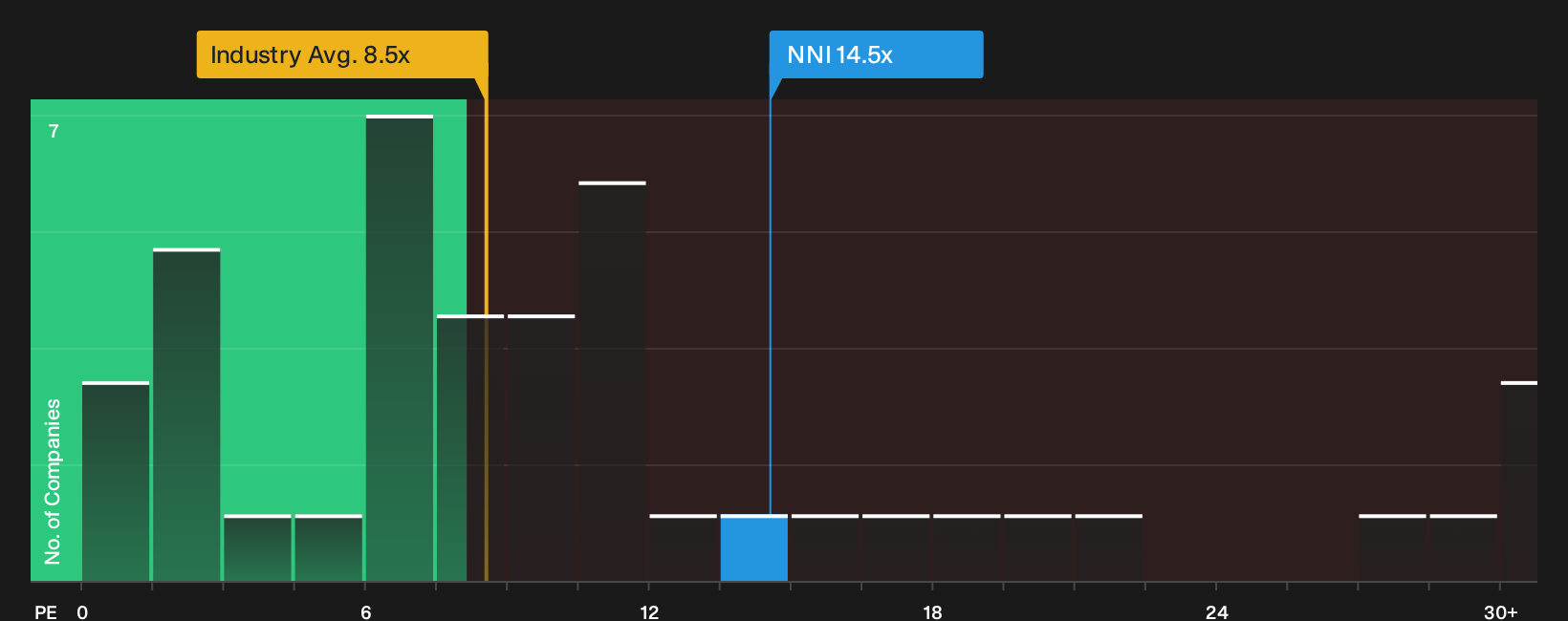Select the first bar at PE 0
Image resolution: width=1568 pixels, height=621 pixels.
(116, 482)
